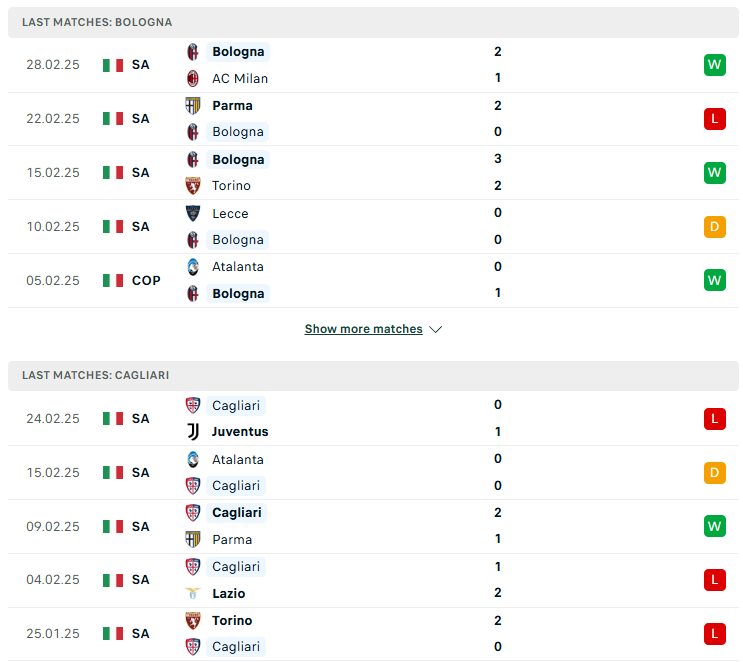
Task: Click the Parma crest in 22.02.25 match
Action: pos(192,106)
